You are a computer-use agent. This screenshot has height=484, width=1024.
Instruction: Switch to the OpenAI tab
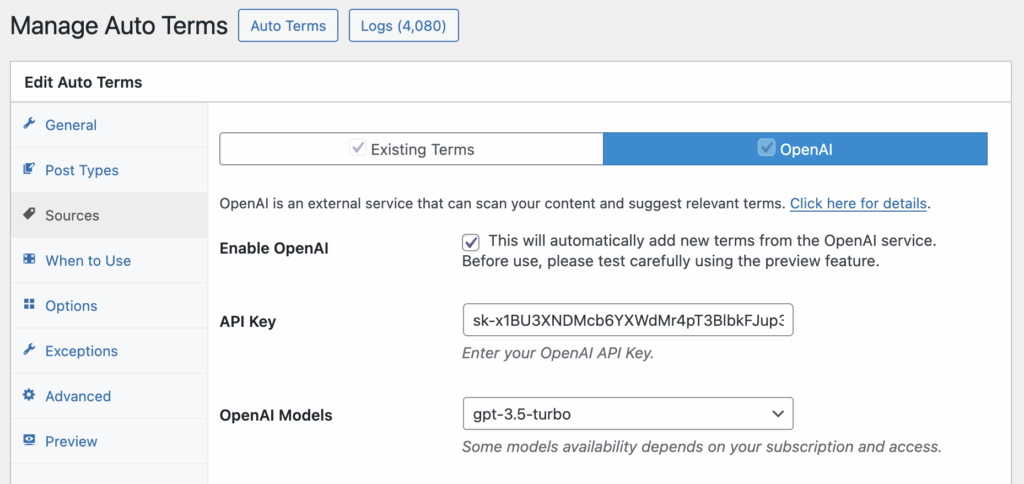795,149
